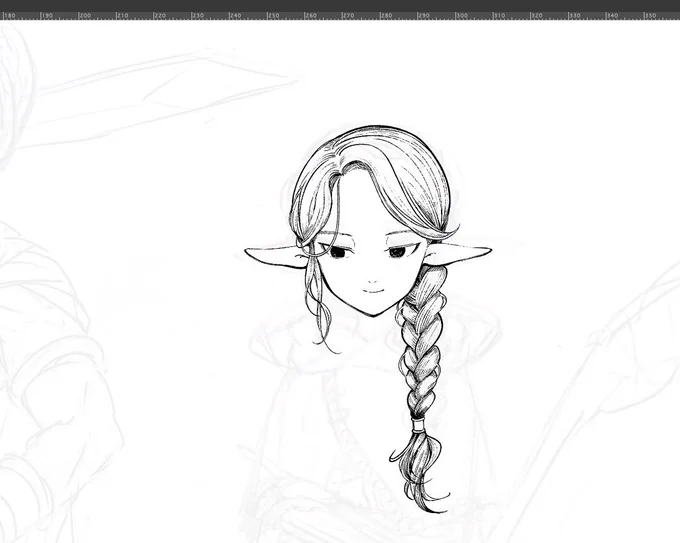The height and width of the screenshot is (543, 680).
Task: Click the 270 mark on the ruler
Action: (x=348, y=16)
